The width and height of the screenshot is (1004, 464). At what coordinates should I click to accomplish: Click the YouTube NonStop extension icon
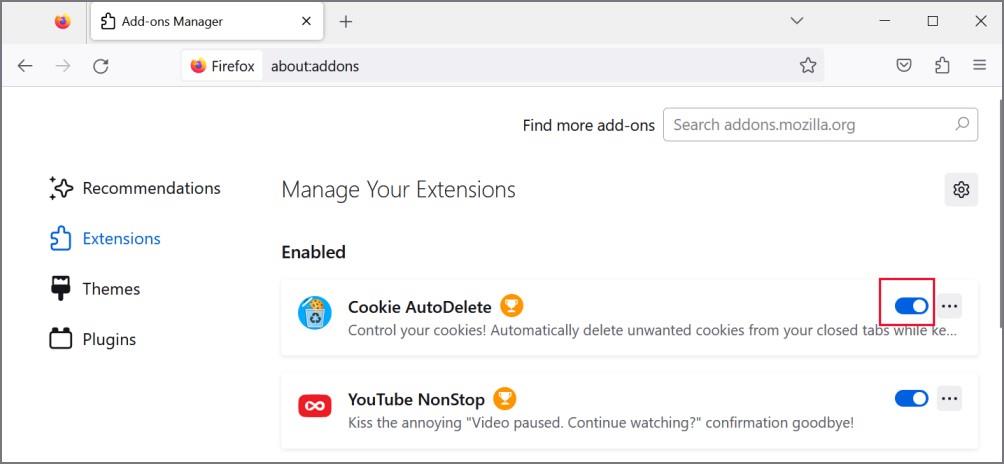coord(314,406)
